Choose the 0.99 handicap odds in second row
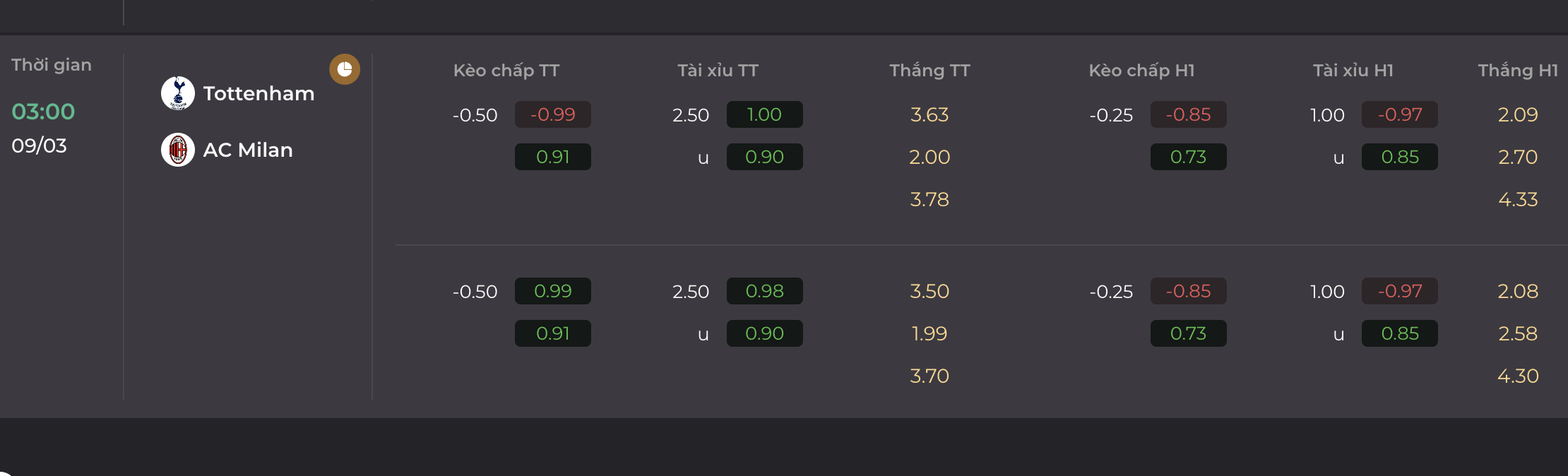The height and width of the screenshot is (476, 1568). (x=553, y=291)
